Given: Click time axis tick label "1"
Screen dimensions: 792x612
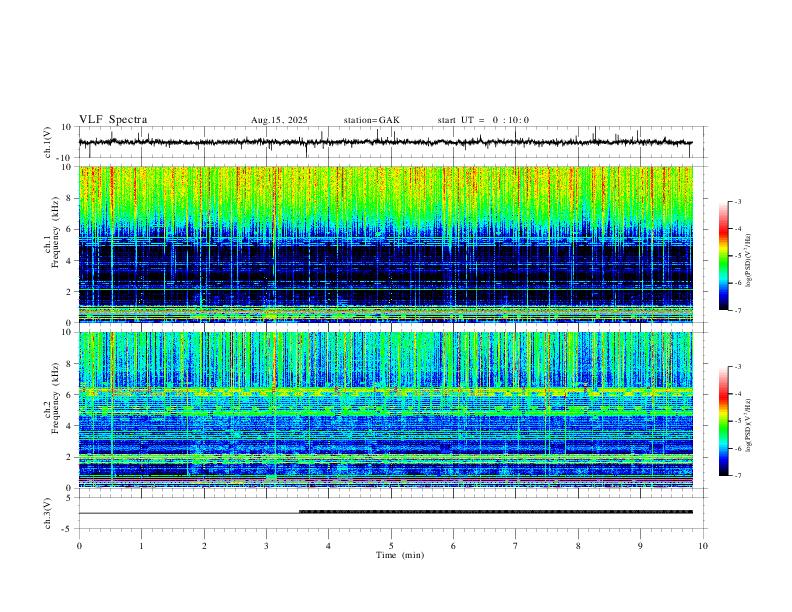Looking at the screenshot, I should click(141, 546).
